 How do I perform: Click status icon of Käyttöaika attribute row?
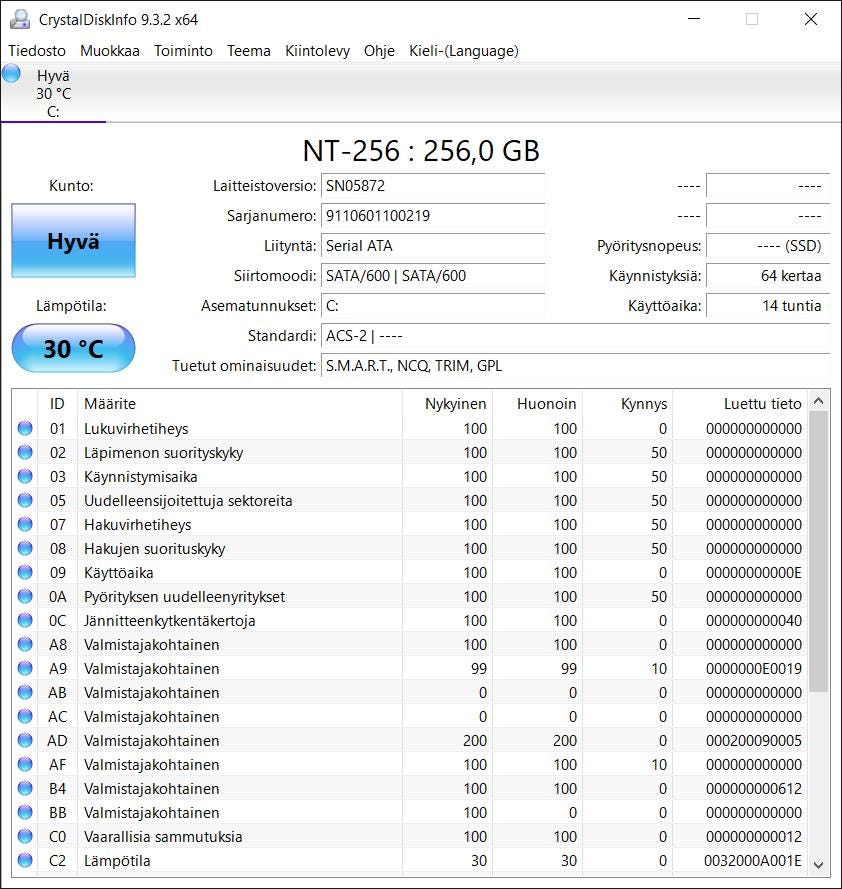click(x=25, y=573)
